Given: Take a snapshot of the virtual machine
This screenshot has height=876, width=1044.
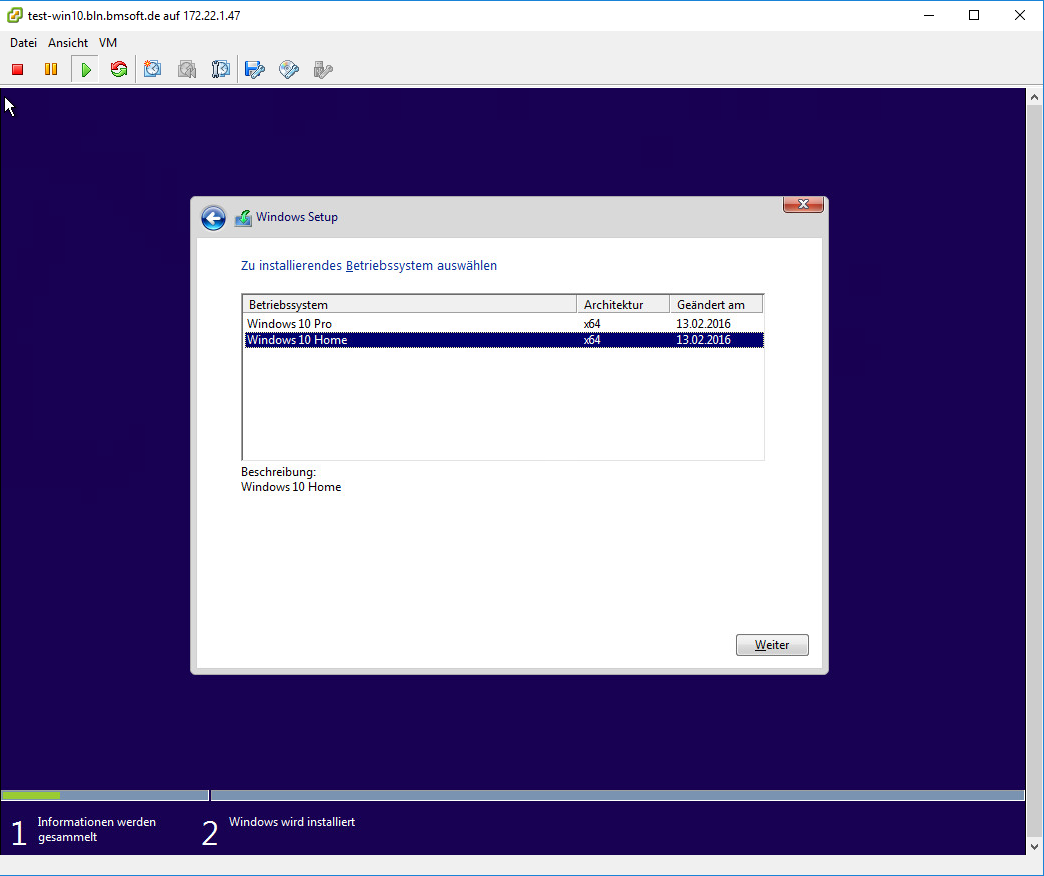Looking at the screenshot, I should coord(152,69).
